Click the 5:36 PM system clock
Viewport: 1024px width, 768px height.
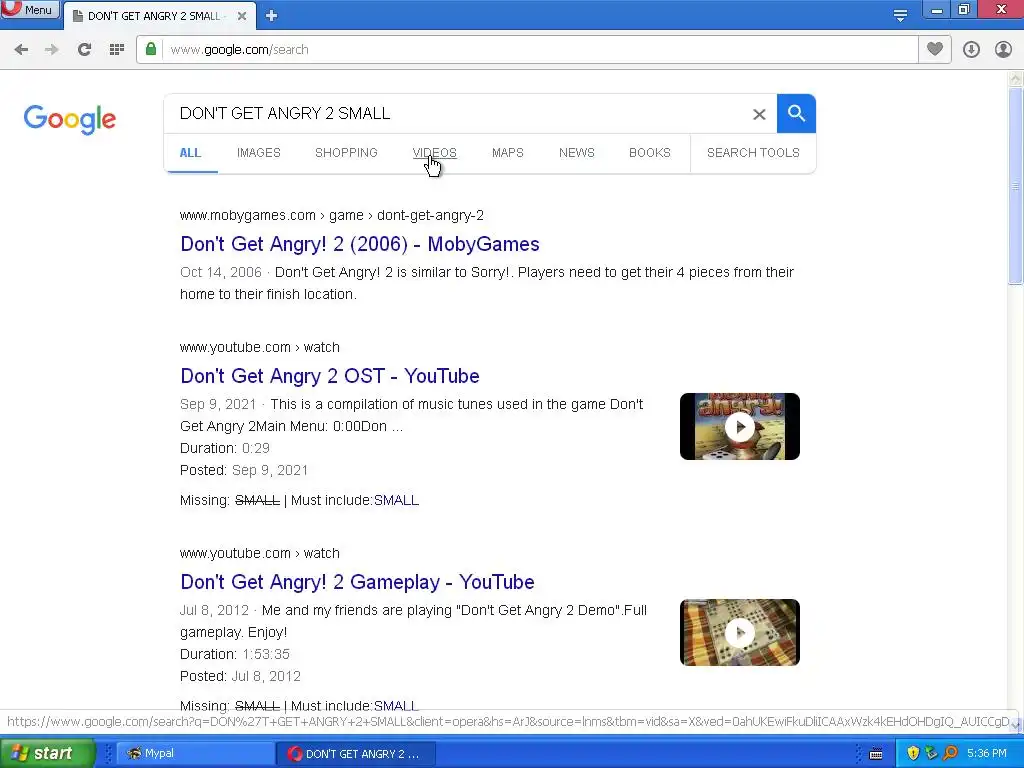coord(987,754)
